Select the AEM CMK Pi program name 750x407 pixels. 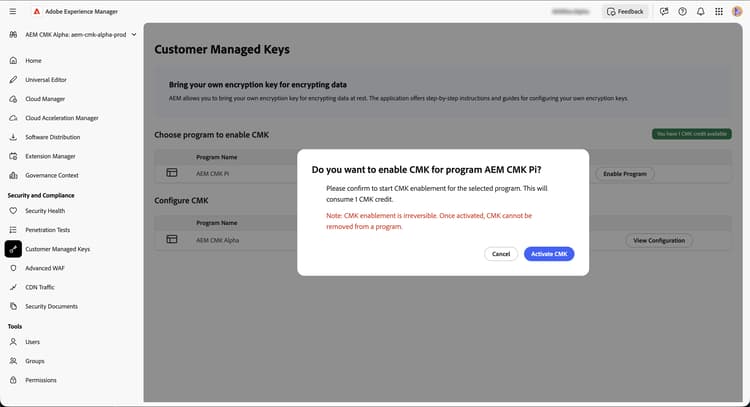click(212, 174)
